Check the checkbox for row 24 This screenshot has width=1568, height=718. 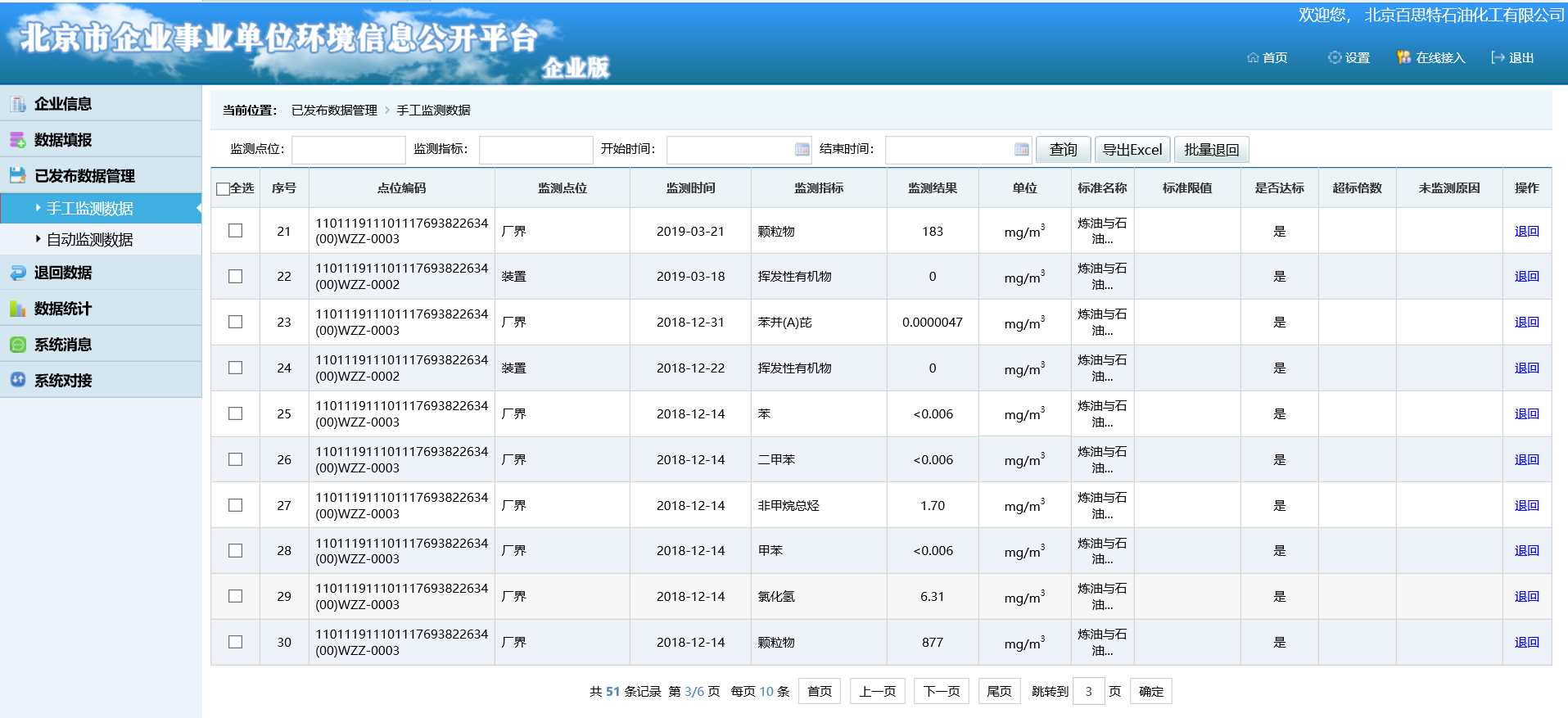click(x=235, y=368)
